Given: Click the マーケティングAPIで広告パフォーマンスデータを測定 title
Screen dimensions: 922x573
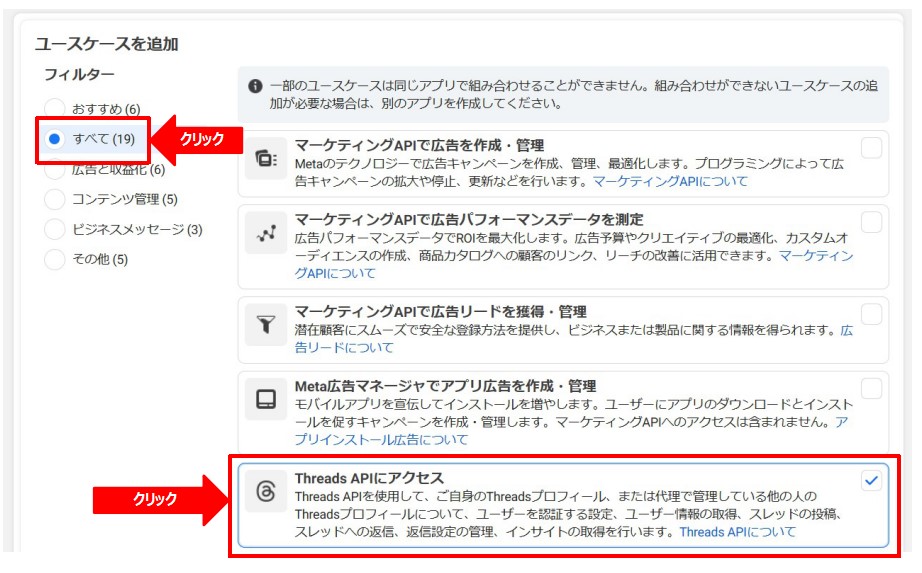Looking at the screenshot, I should pyautogui.click(x=469, y=219).
